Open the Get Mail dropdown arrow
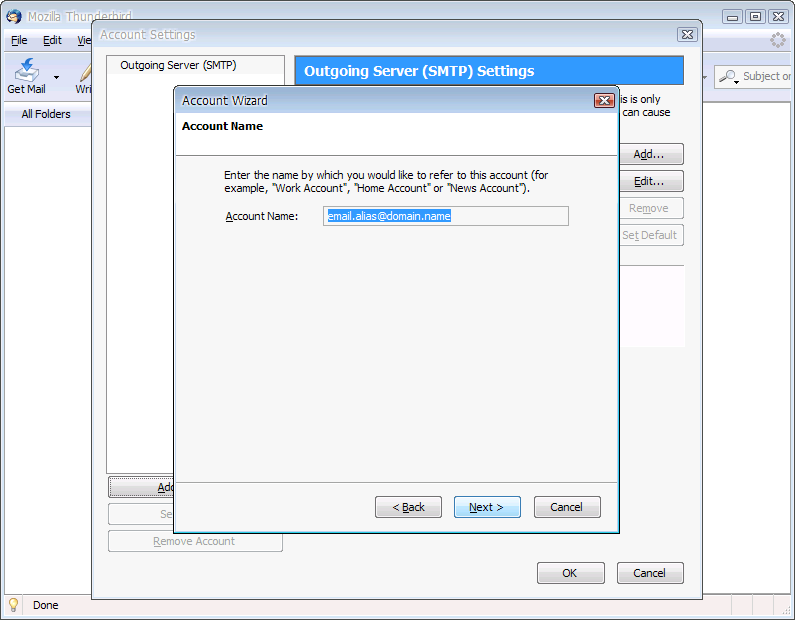Viewport: 795px width, 620px height. coord(56,77)
